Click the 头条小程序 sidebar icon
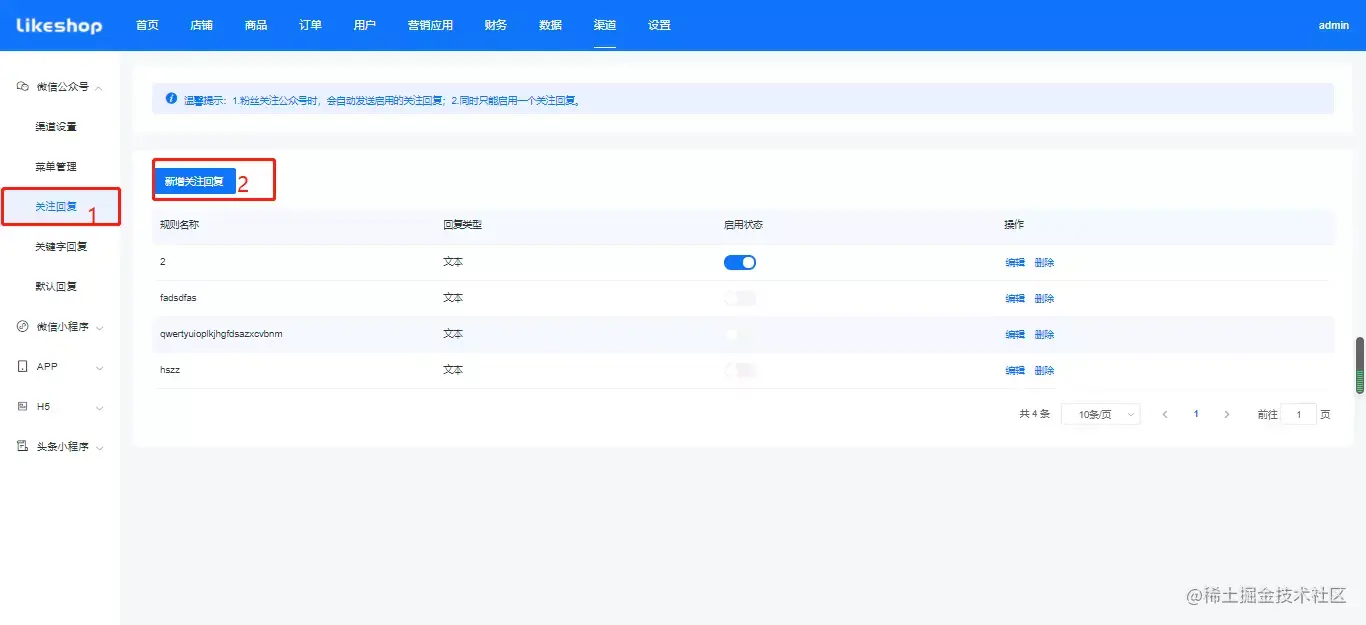The width and height of the screenshot is (1366, 625). tap(22, 446)
